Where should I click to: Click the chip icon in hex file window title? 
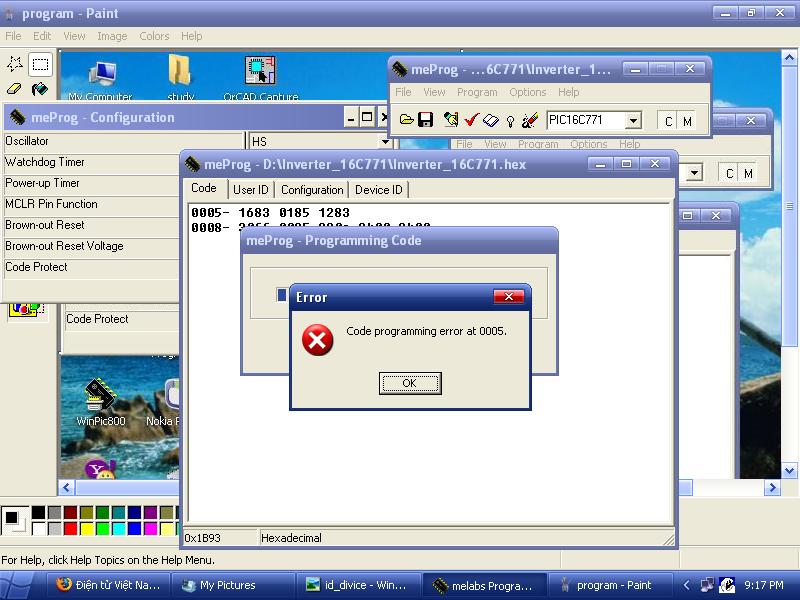(192, 164)
